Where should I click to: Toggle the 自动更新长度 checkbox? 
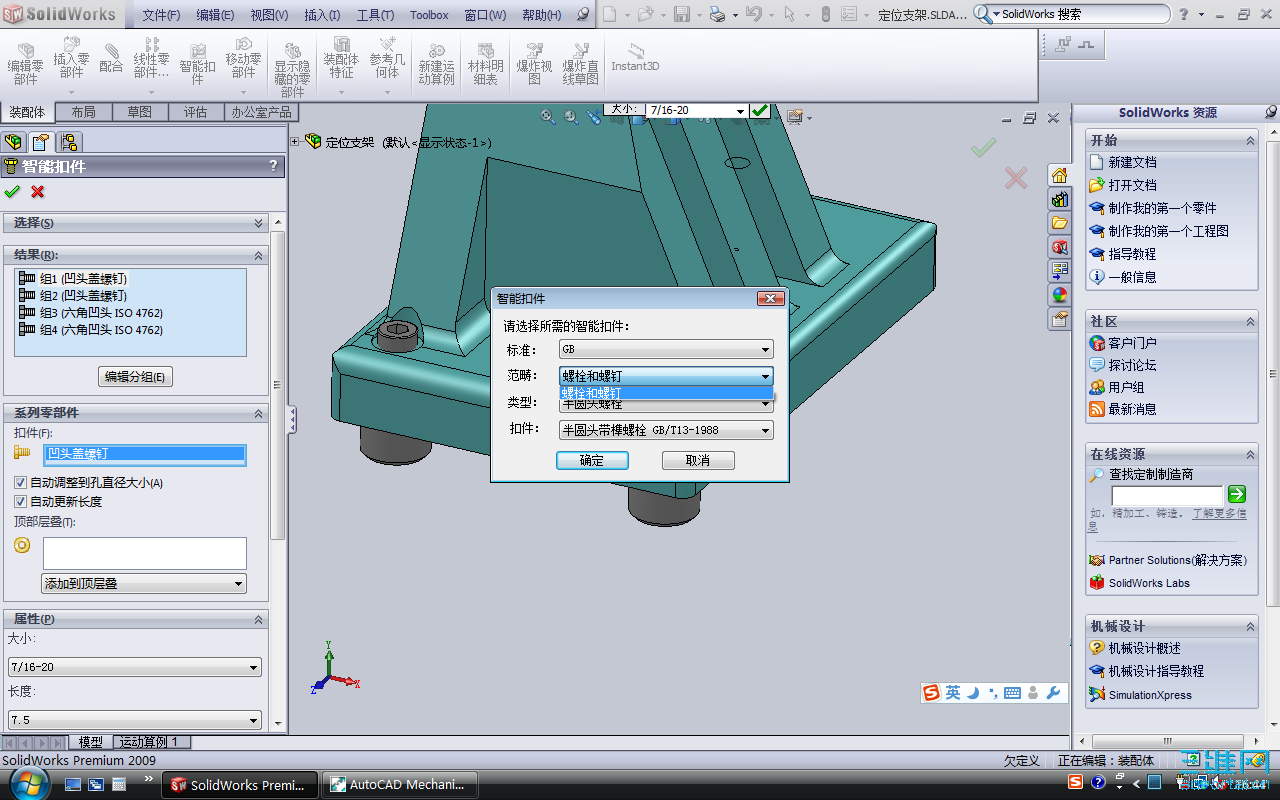20,501
